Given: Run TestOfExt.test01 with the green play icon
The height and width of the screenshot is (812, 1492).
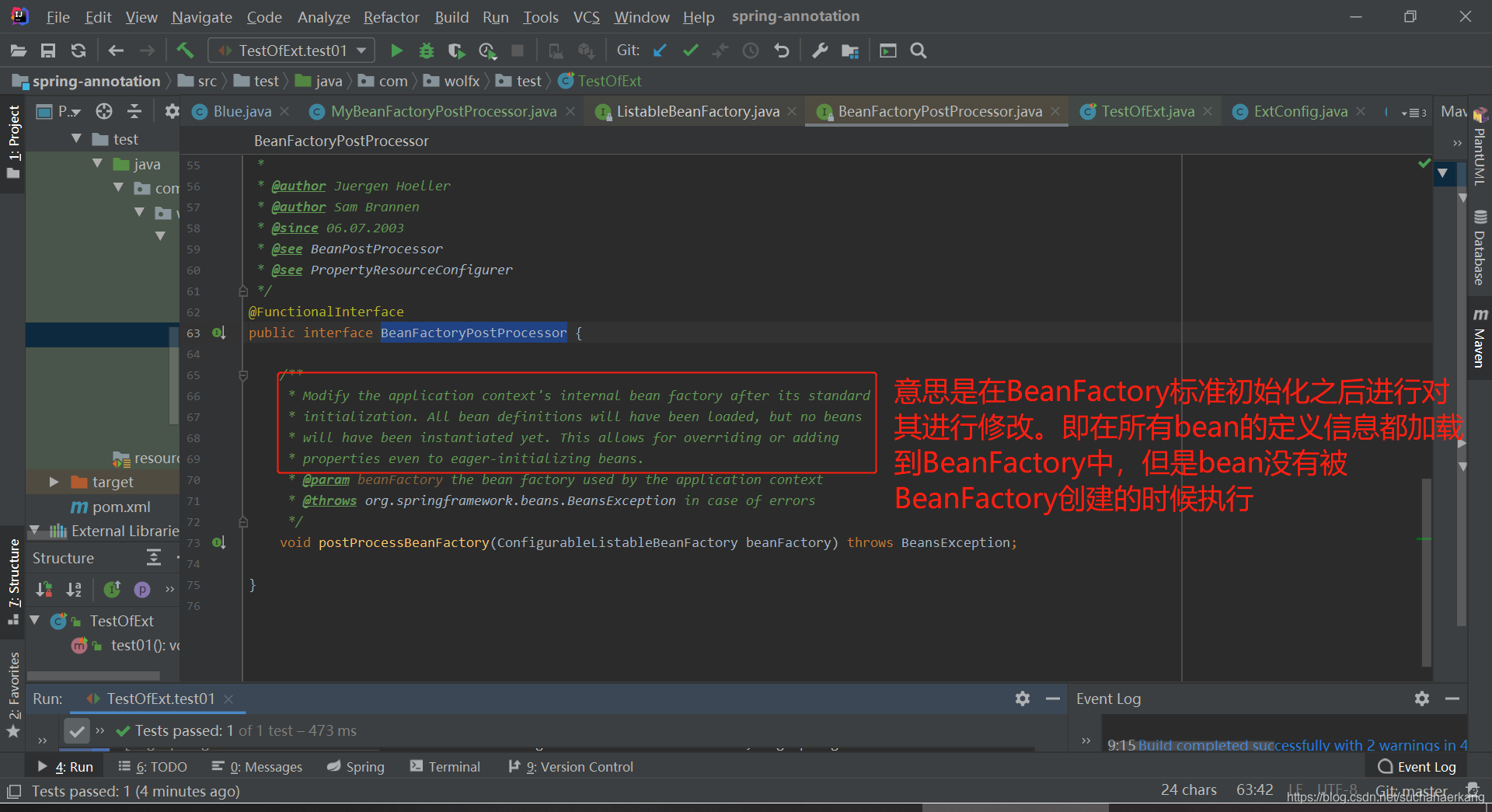Looking at the screenshot, I should coord(396,51).
